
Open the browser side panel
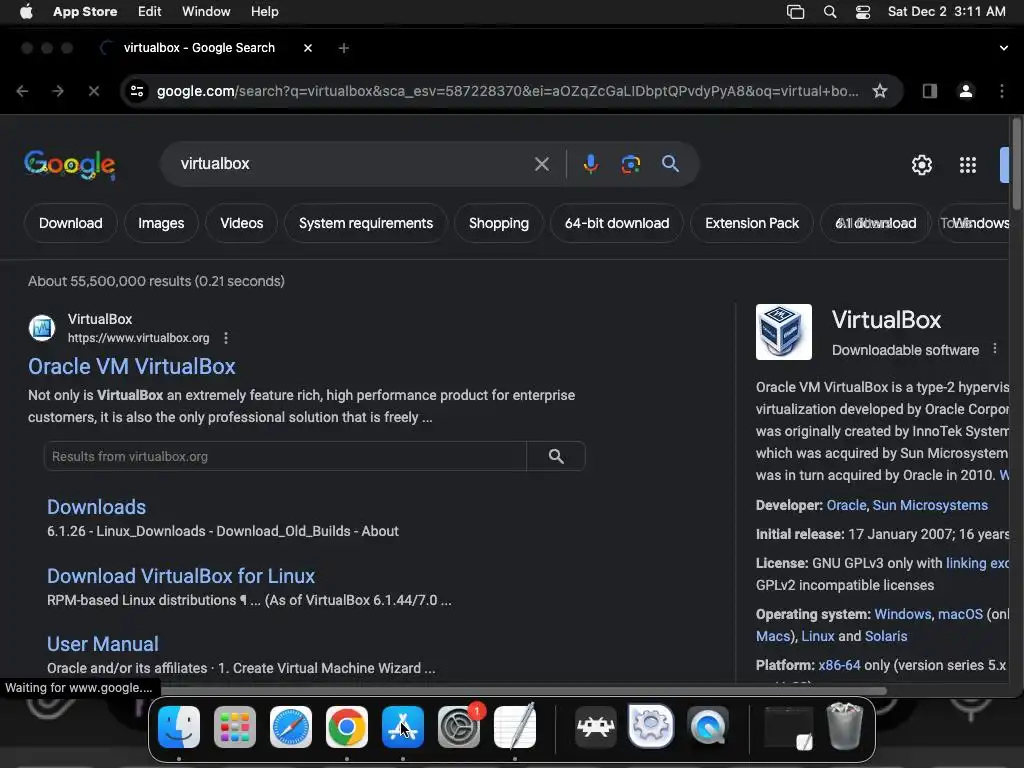(x=929, y=91)
